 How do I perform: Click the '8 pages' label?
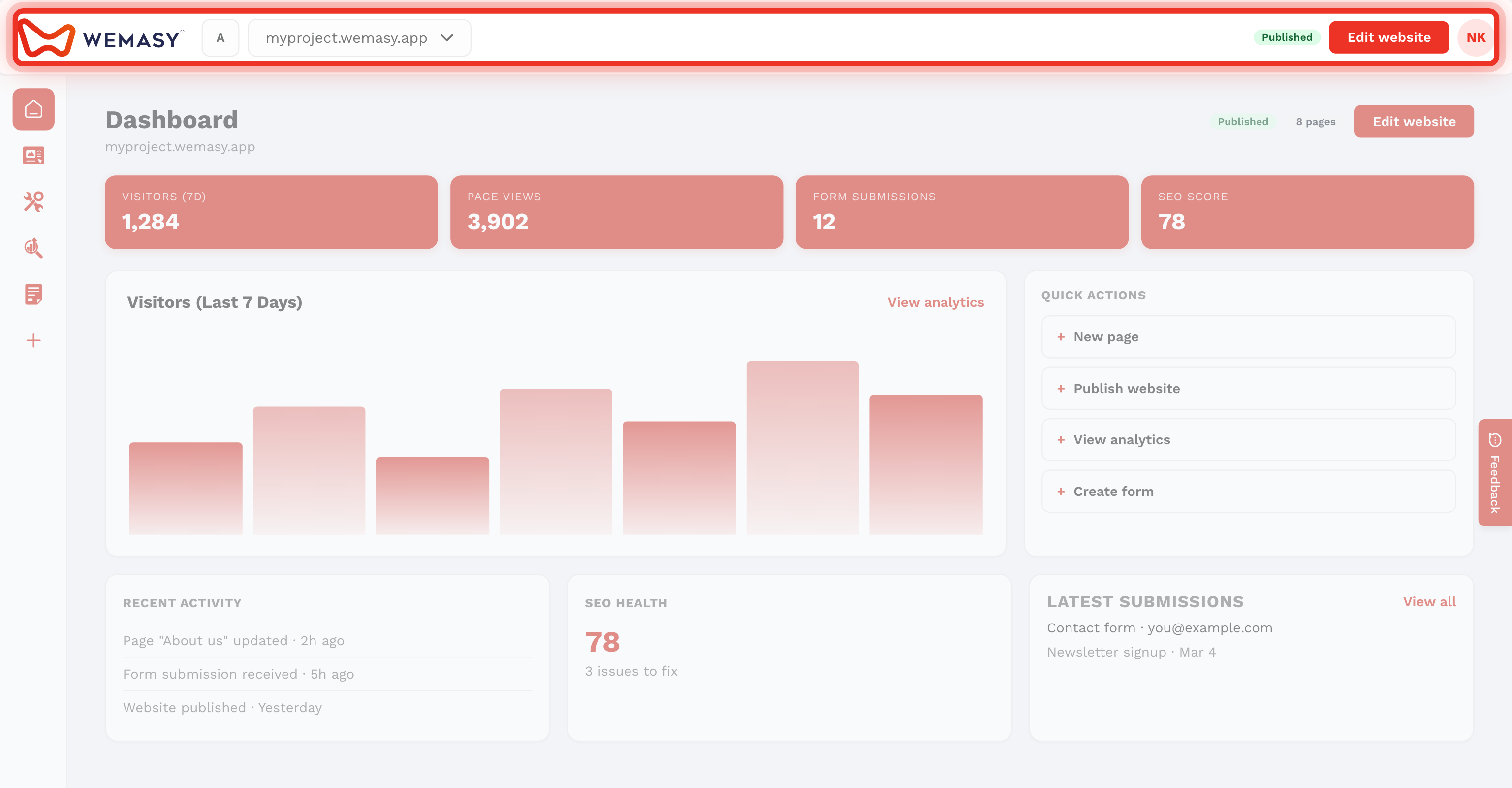[x=1315, y=122]
